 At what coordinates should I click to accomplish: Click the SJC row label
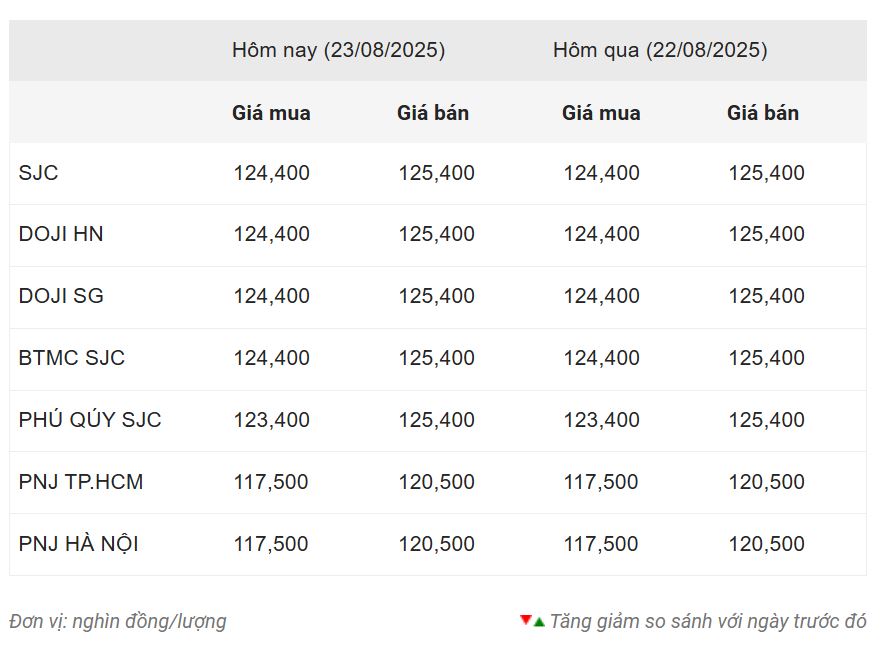tap(38, 172)
